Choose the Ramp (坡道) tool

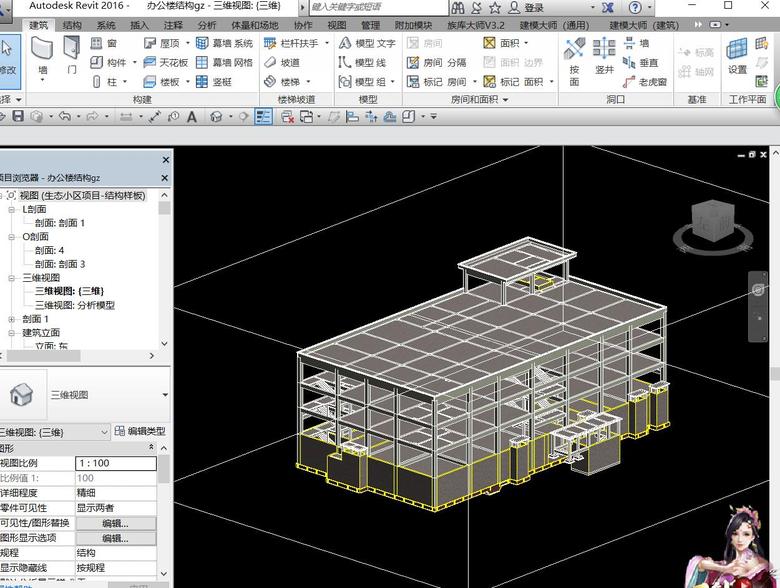click(282, 62)
